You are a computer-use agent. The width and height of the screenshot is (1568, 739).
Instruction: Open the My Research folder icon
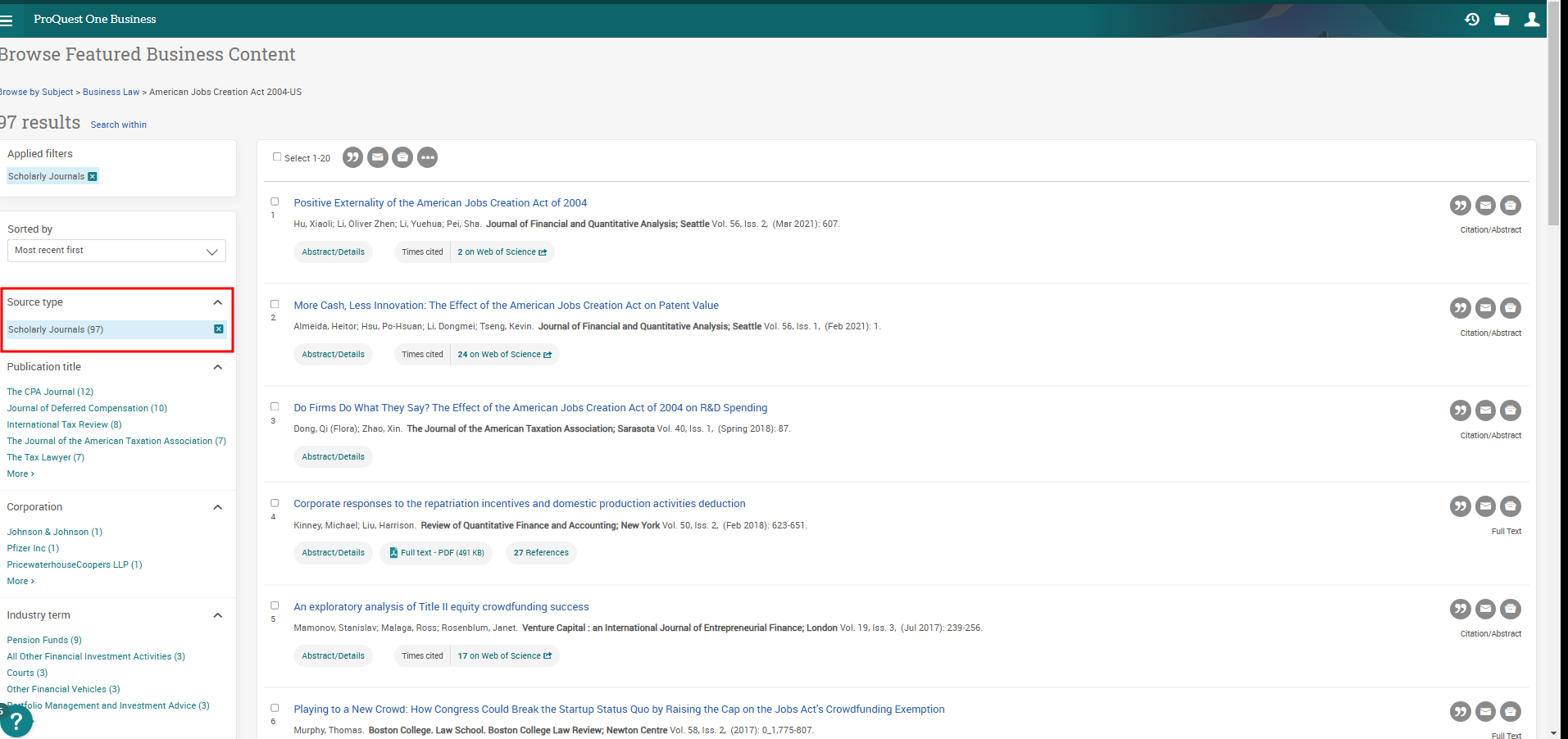click(1502, 19)
